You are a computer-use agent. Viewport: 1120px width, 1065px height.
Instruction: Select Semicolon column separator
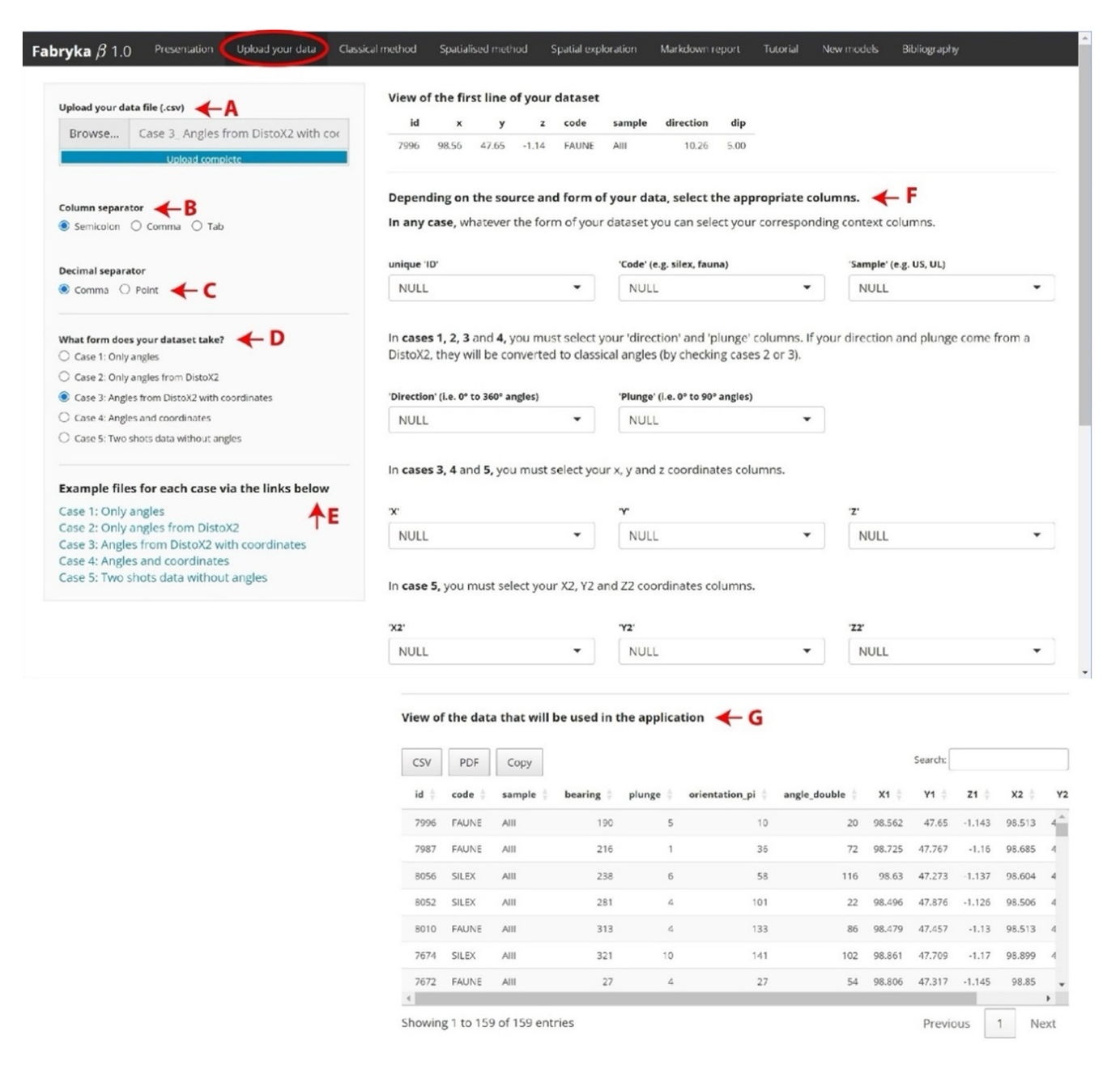click(64, 226)
